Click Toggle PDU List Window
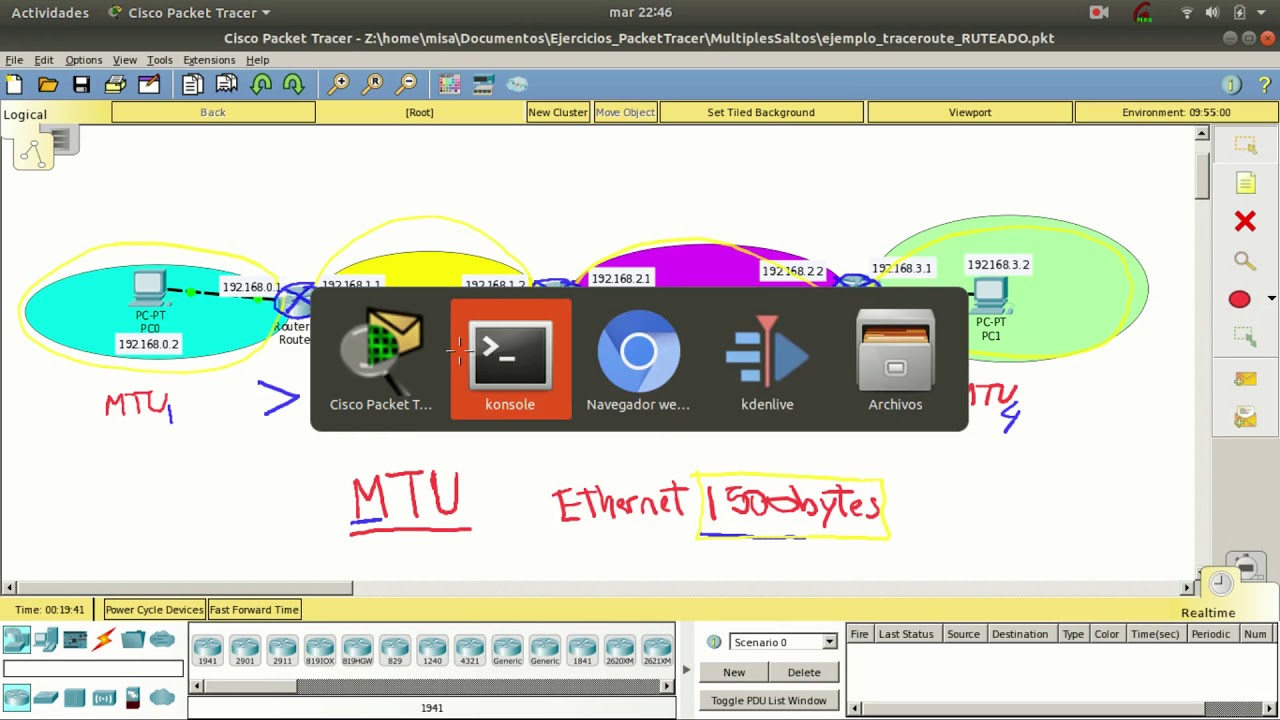Viewport: 1280px width, 720px height. [768, 701]
